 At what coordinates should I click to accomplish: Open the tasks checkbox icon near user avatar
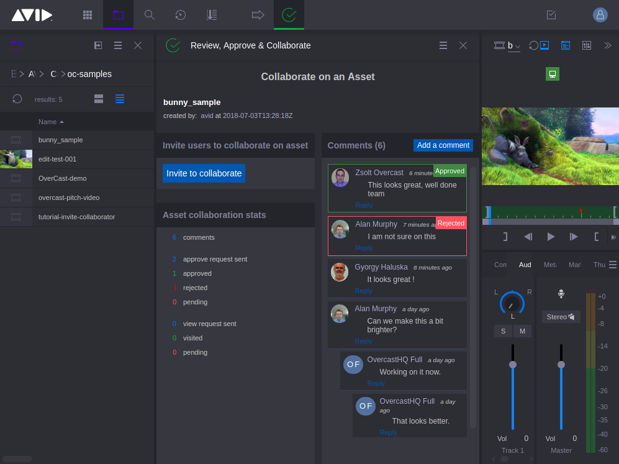pos(551,15)
